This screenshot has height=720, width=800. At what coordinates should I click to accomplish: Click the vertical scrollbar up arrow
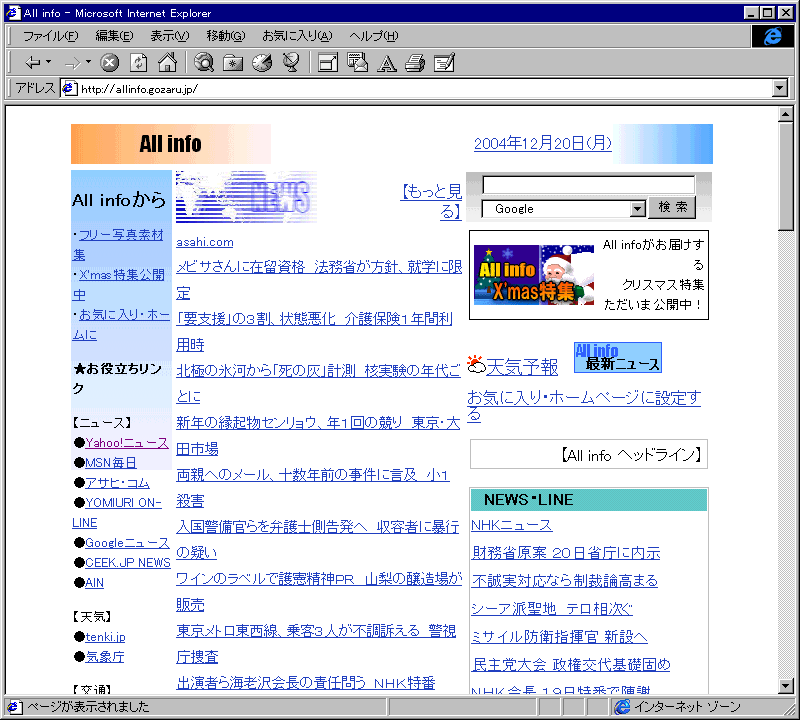click(x=786, y=114)
